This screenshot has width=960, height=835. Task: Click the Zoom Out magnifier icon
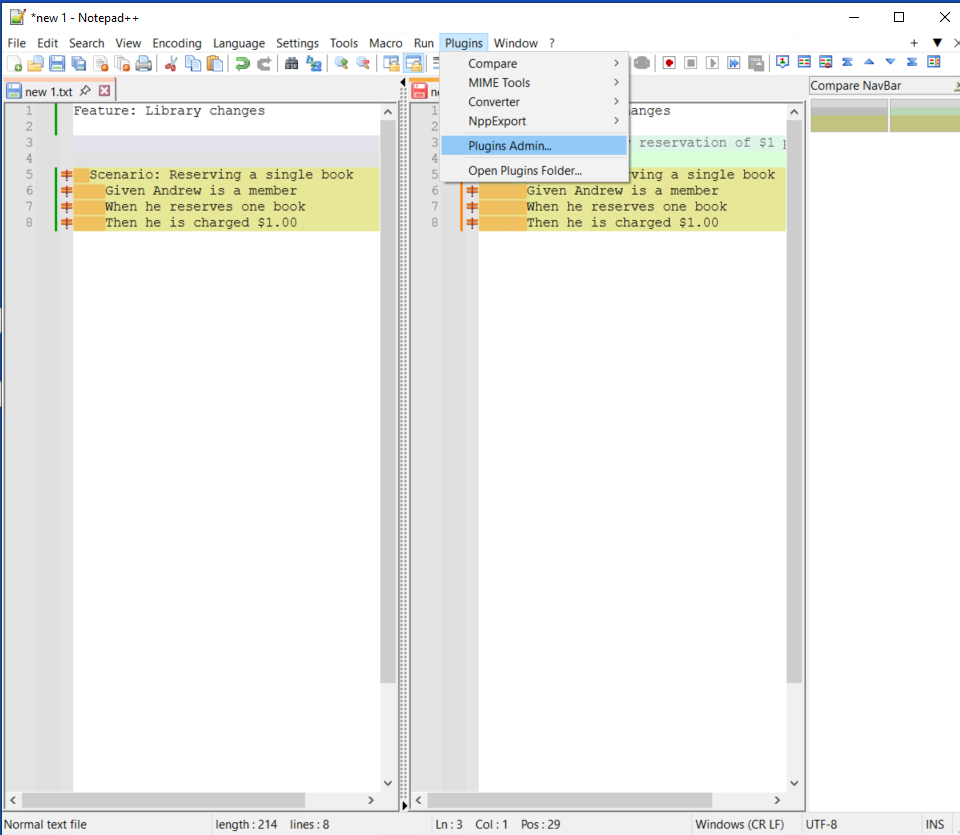[x=362, y=63]
